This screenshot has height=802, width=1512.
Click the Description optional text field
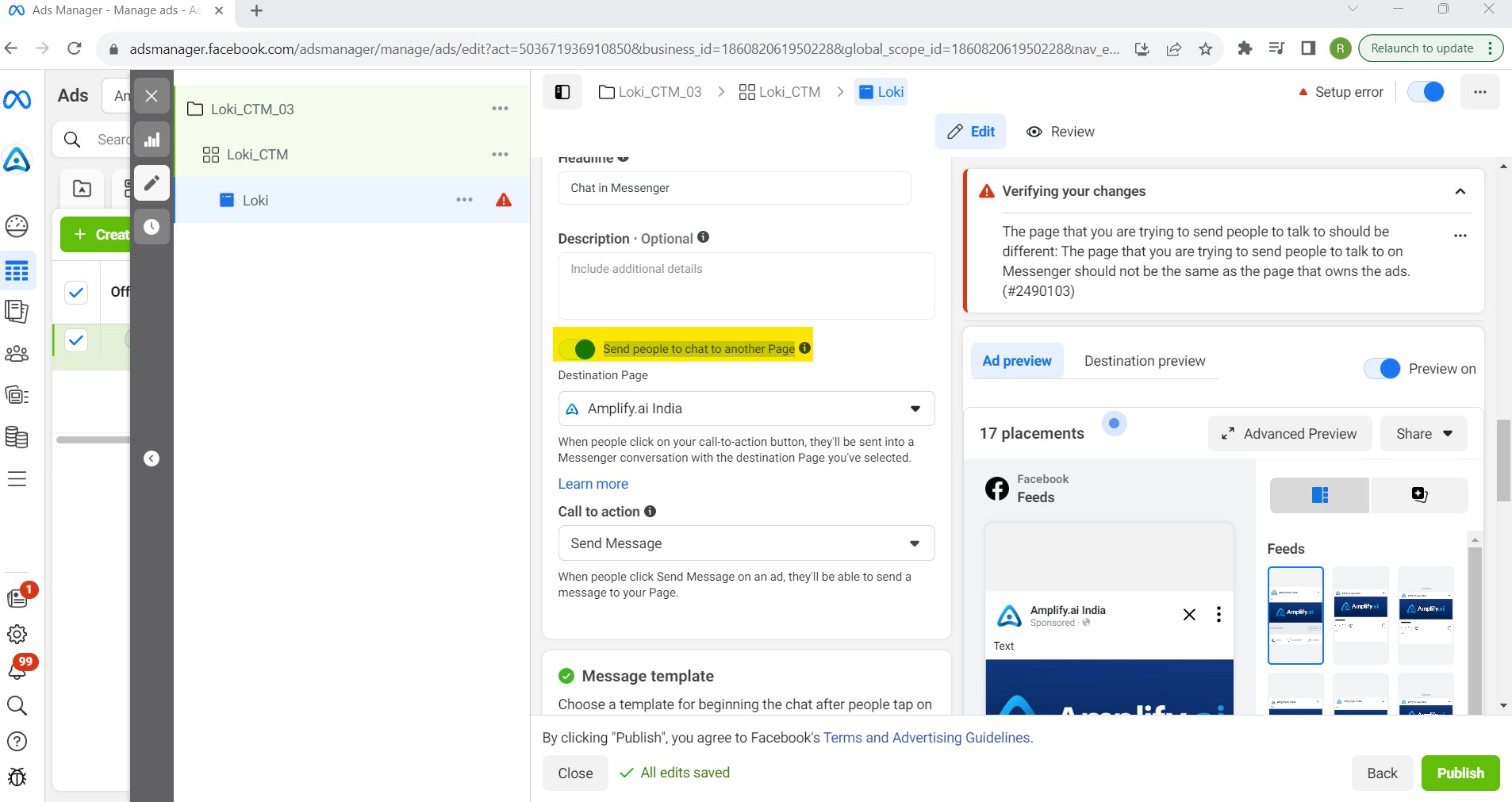(746, 286)
